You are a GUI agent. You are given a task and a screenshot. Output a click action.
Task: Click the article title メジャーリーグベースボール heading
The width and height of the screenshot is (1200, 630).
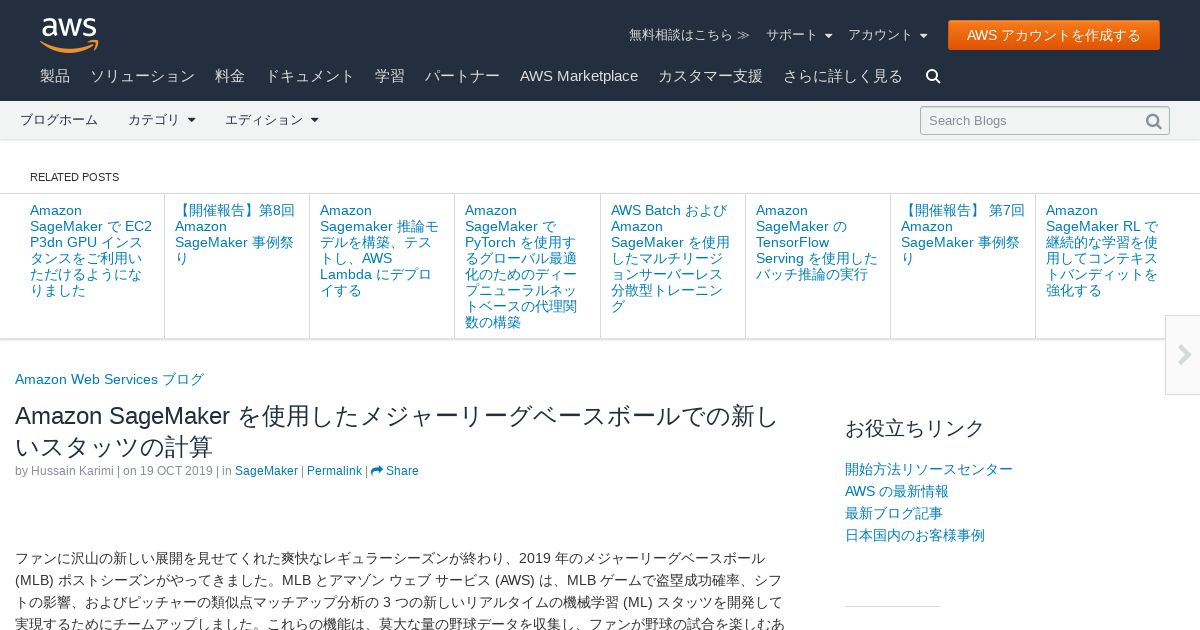point(396,431)
